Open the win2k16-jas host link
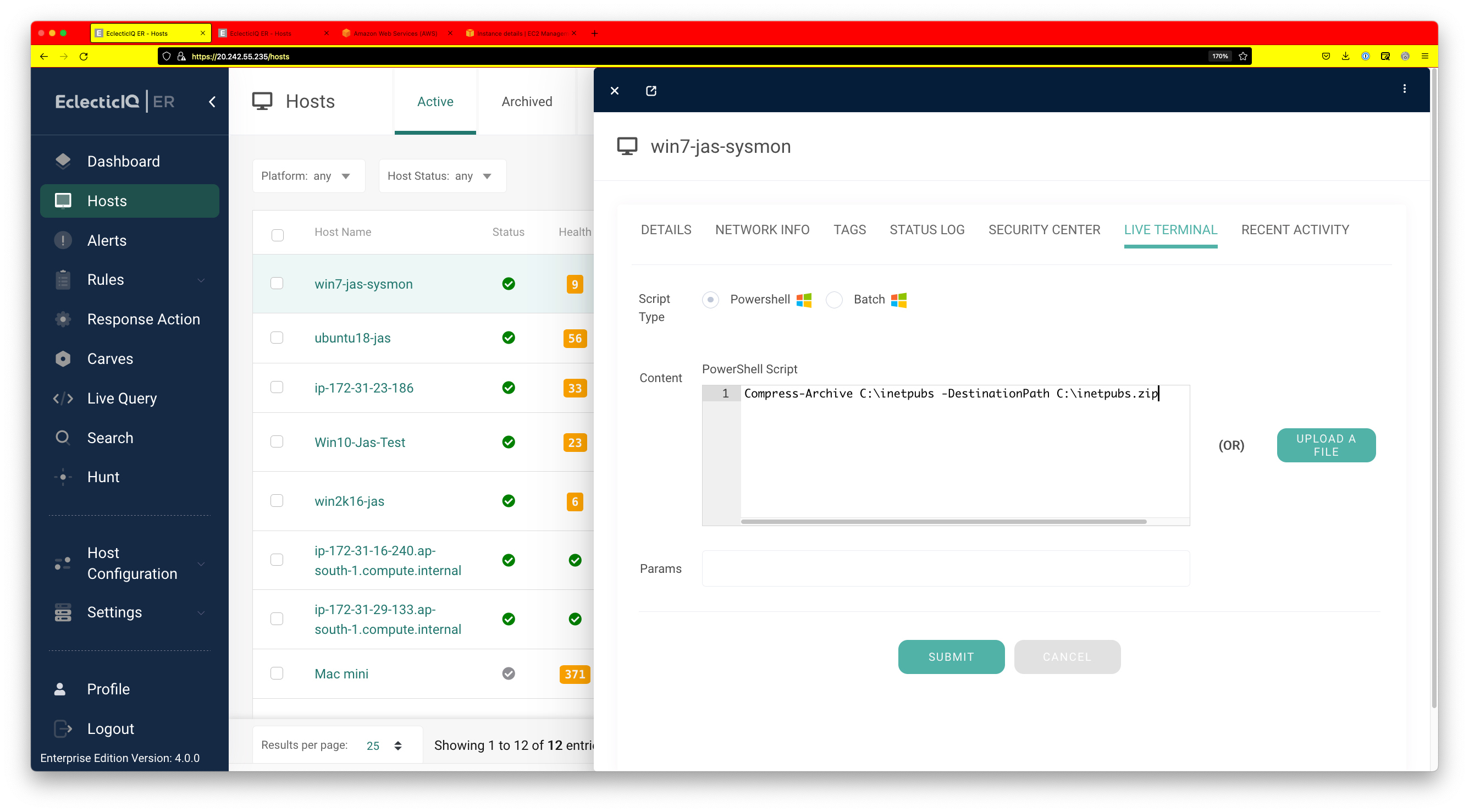This screenshot has height=812, width=1469. 349,501
